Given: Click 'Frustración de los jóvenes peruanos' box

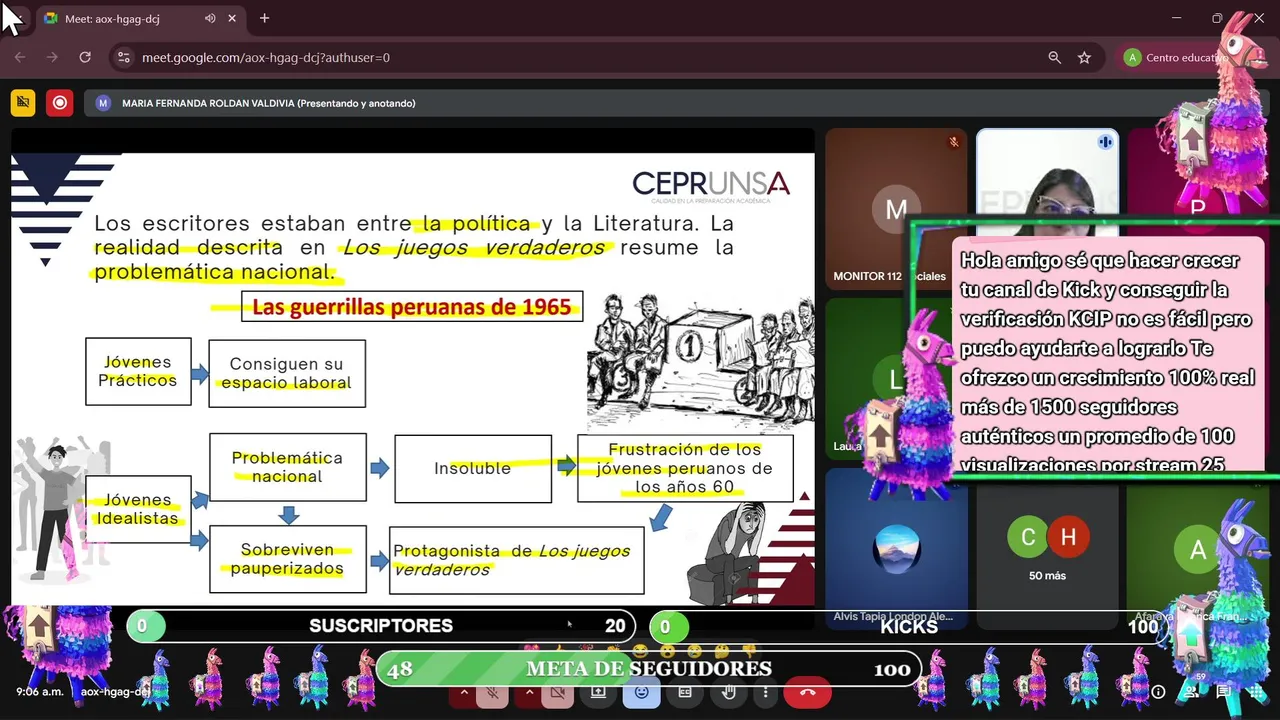Looking at the screenshot, I should point(685,468).
